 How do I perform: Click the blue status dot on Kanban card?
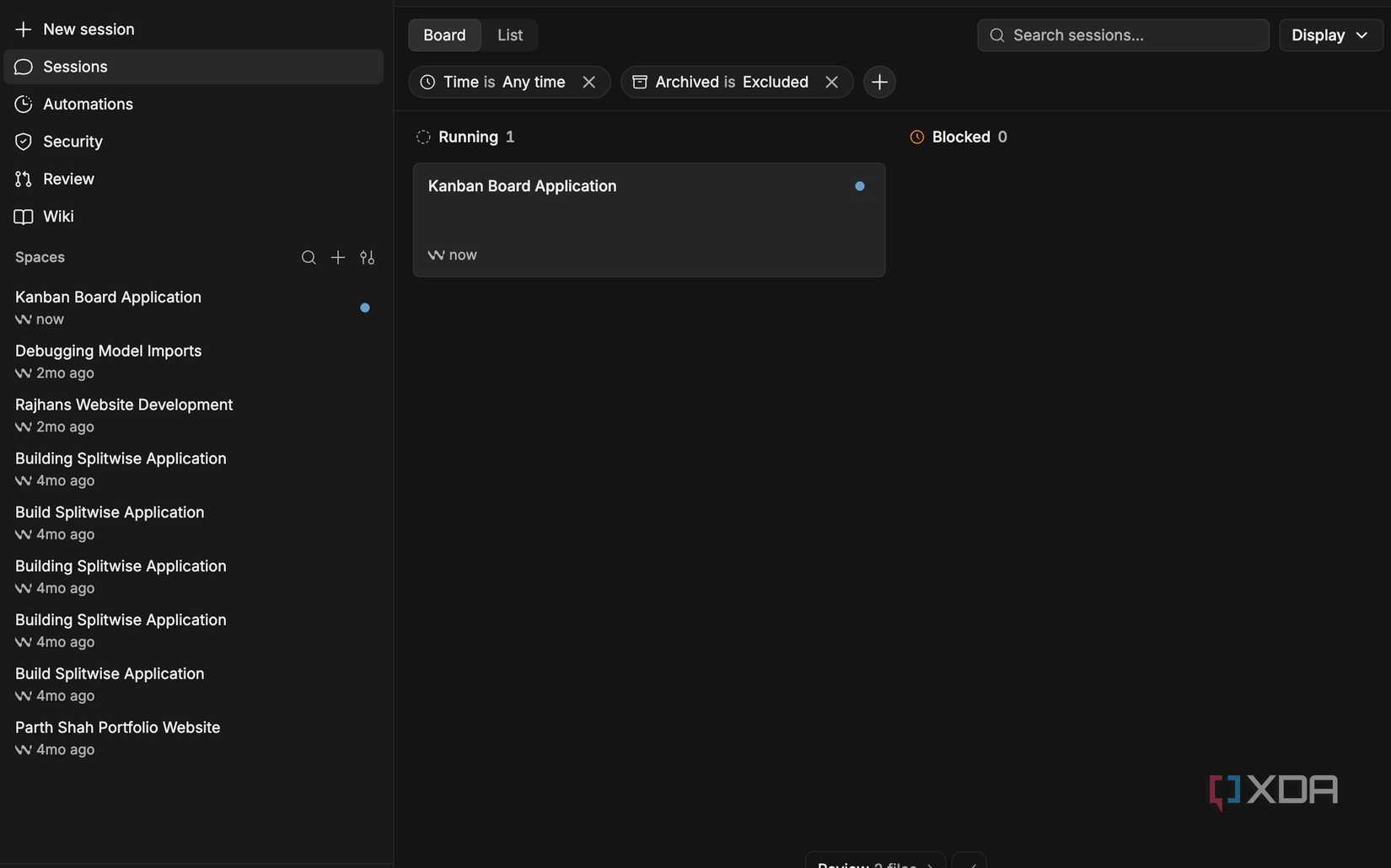coord(860,186)
